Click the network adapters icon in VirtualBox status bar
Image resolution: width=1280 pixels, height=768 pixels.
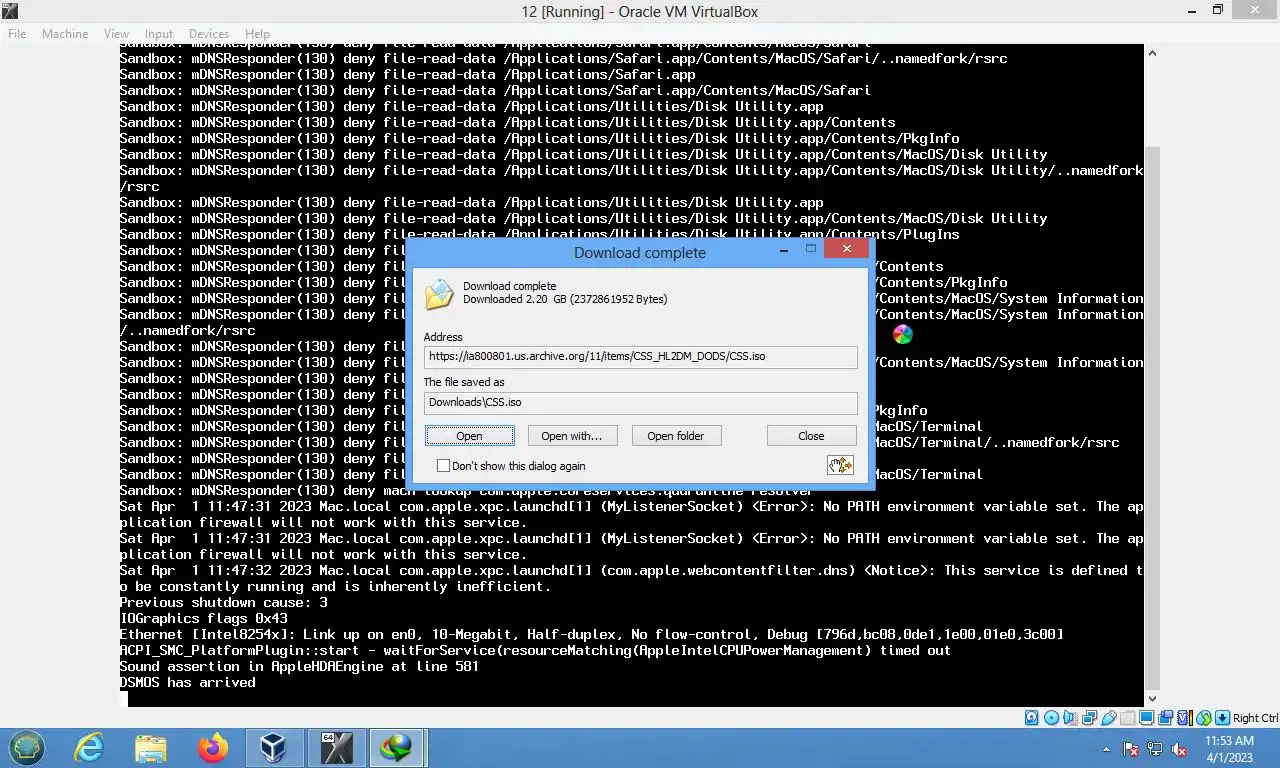[x=1089, y=718]
